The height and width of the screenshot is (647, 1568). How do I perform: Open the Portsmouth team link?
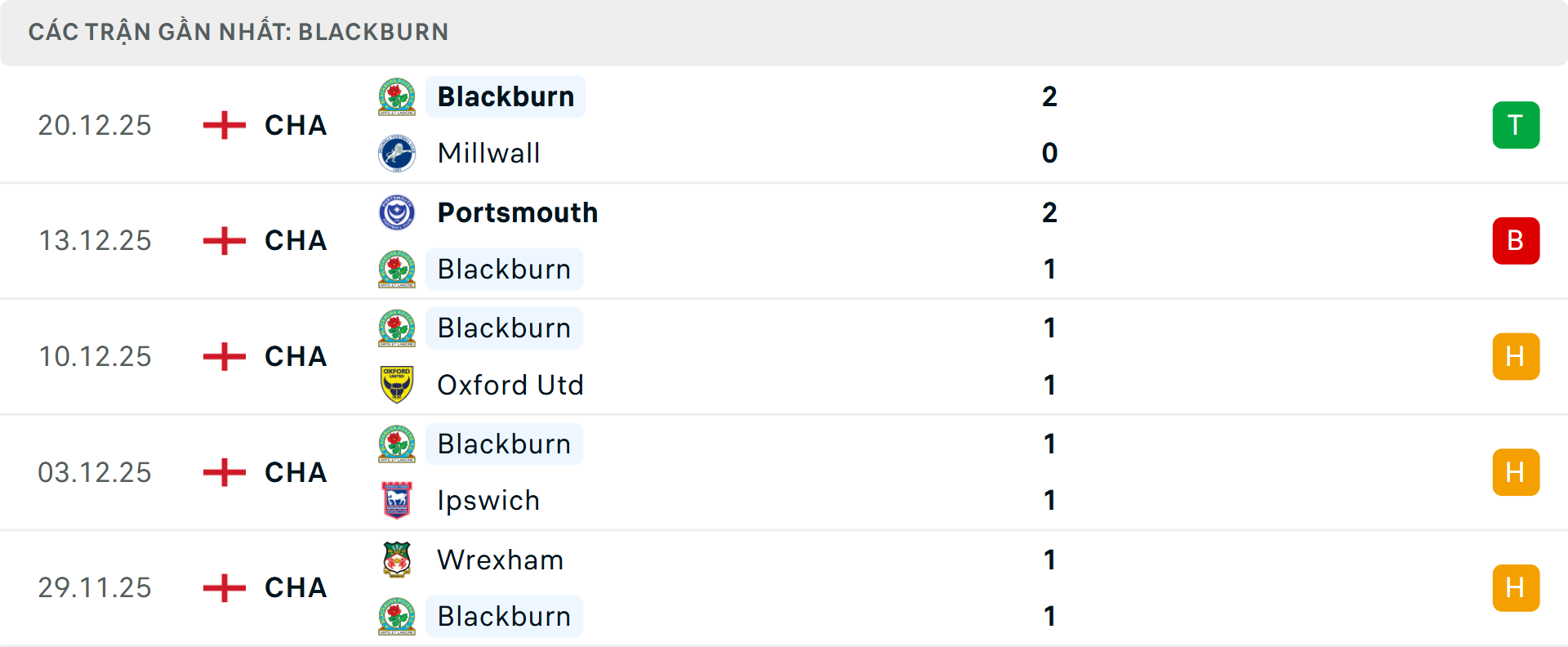click(x=517, y=213)
